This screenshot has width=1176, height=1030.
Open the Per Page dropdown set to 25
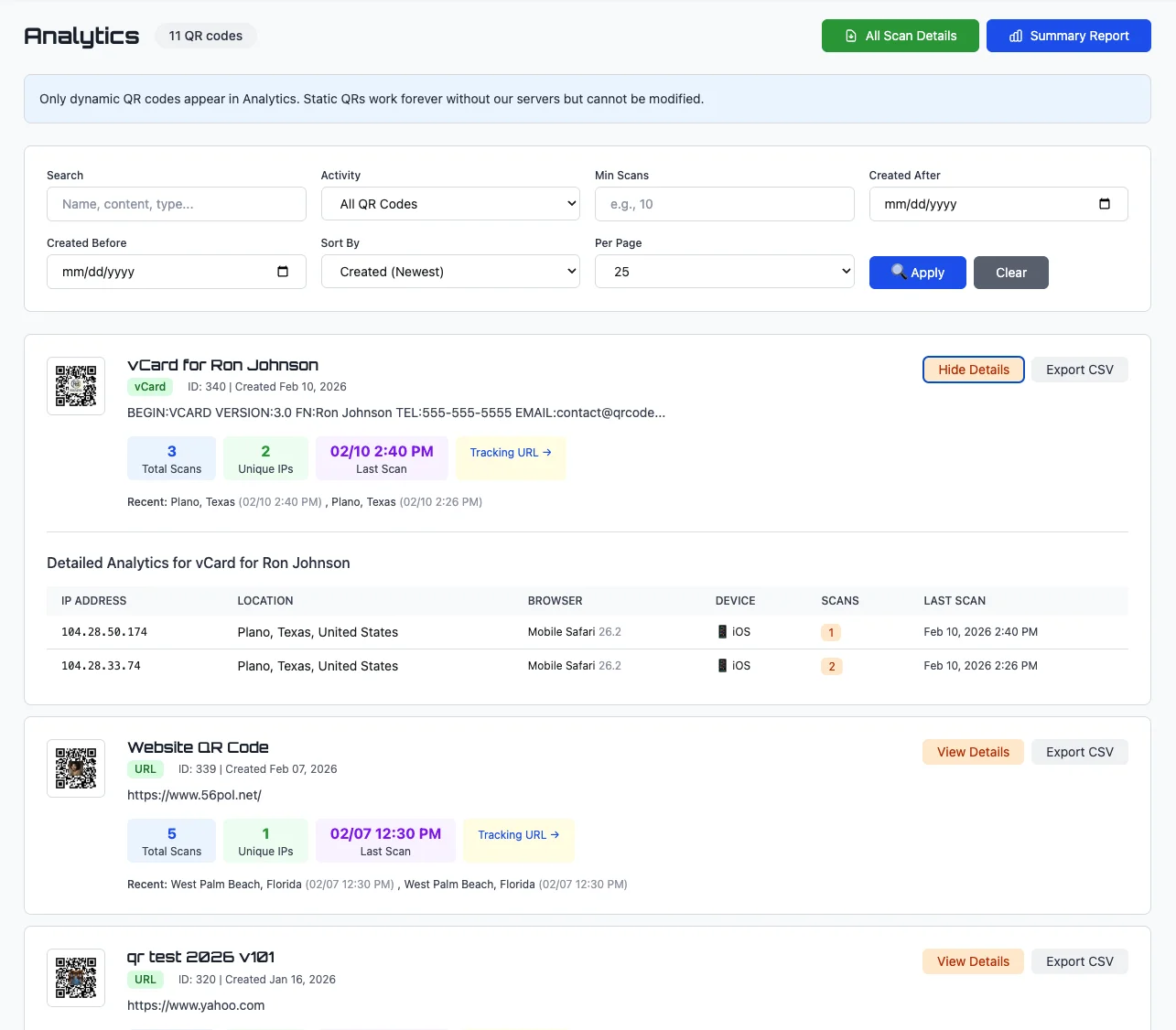pyautogui.click(x=724, y=272)
